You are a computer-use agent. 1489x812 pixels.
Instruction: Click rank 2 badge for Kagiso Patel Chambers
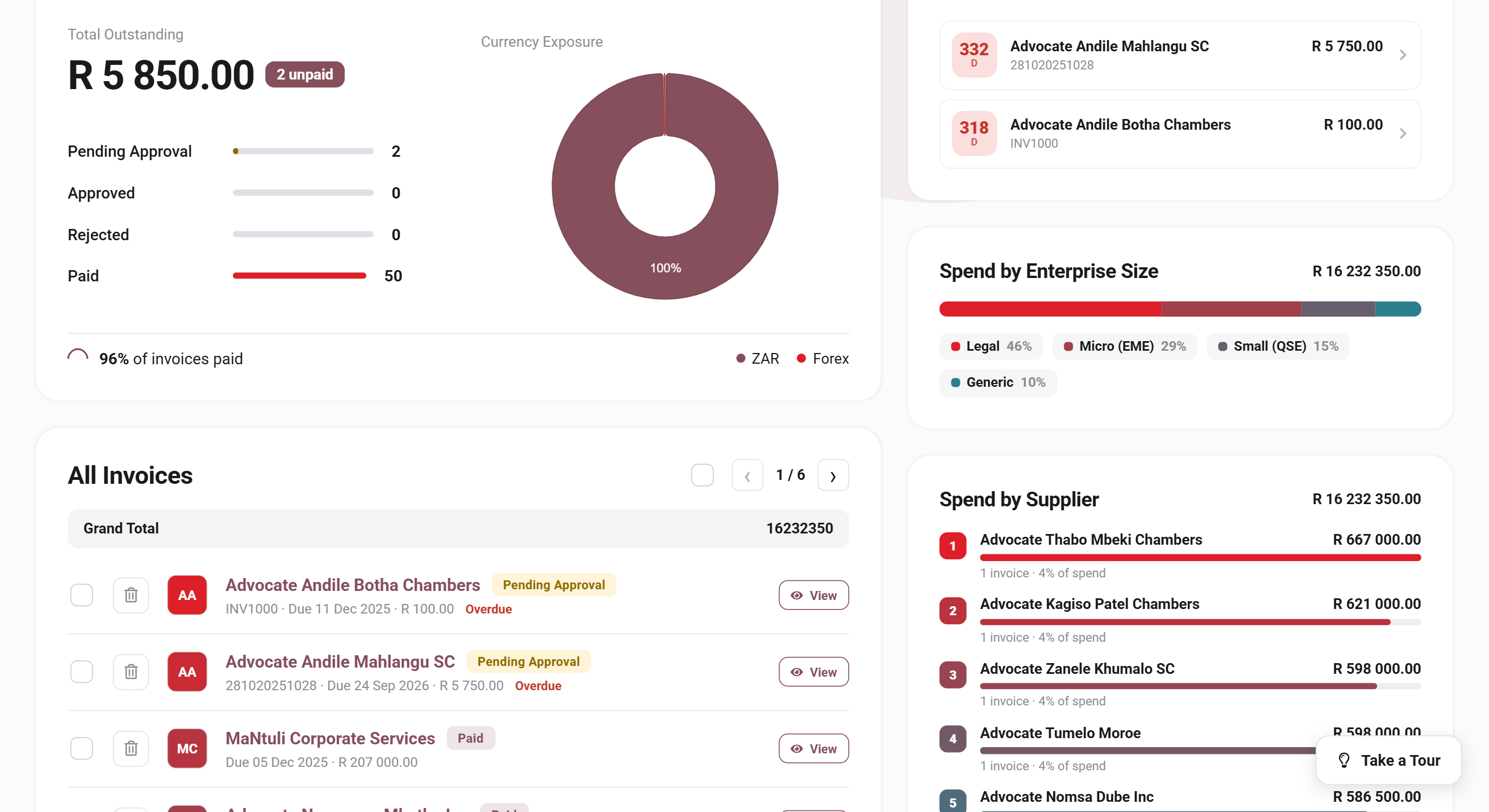tap(953, 610)
